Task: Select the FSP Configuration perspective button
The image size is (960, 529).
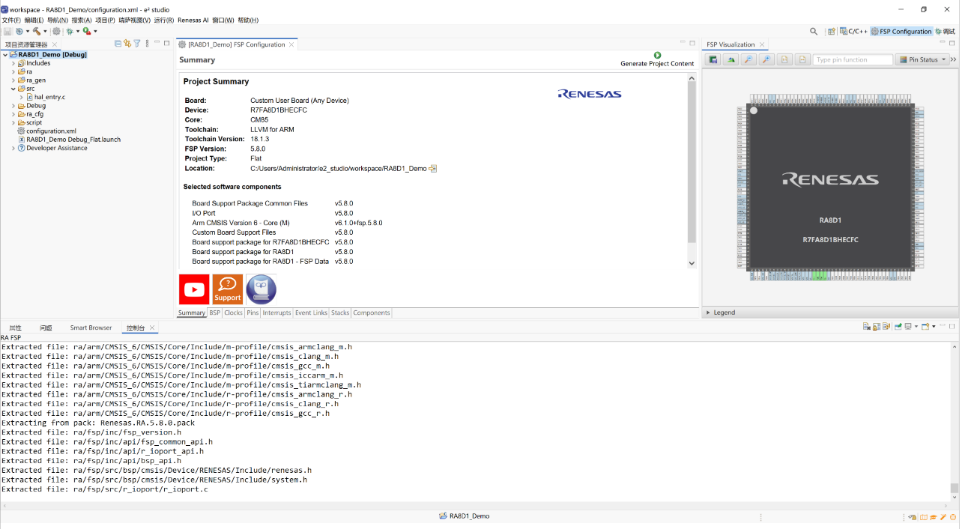Action: 901,31
